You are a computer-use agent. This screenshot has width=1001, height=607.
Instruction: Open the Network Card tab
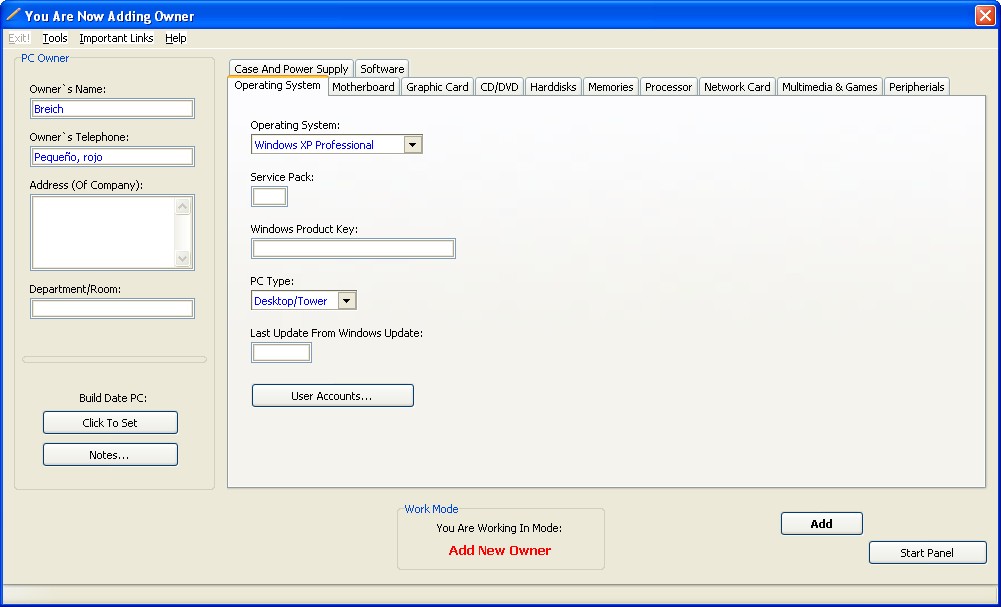click(737, 87)
